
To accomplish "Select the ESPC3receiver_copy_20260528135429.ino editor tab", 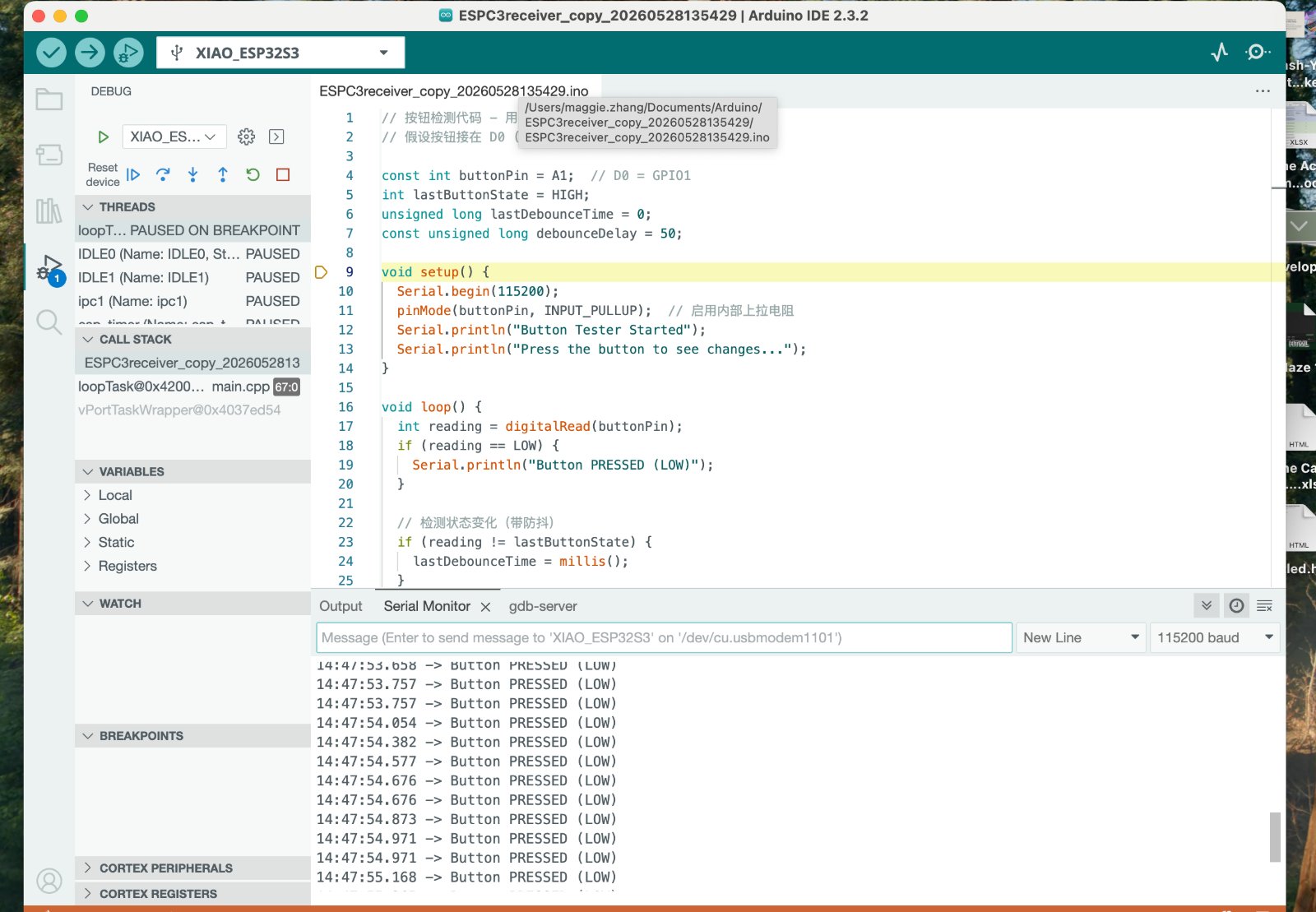I will (x=454, y=91).
